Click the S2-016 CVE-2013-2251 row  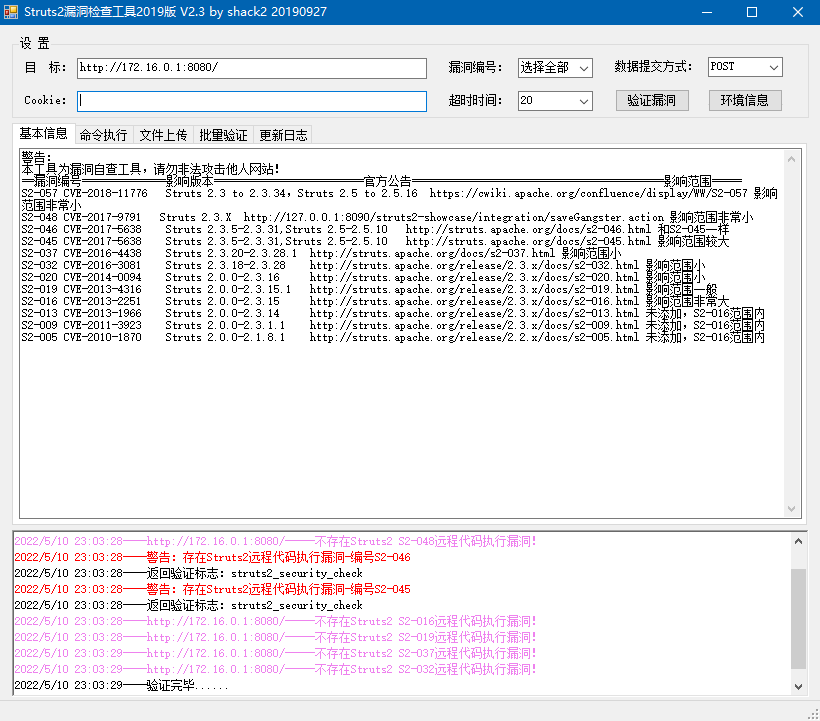point(375,302)
